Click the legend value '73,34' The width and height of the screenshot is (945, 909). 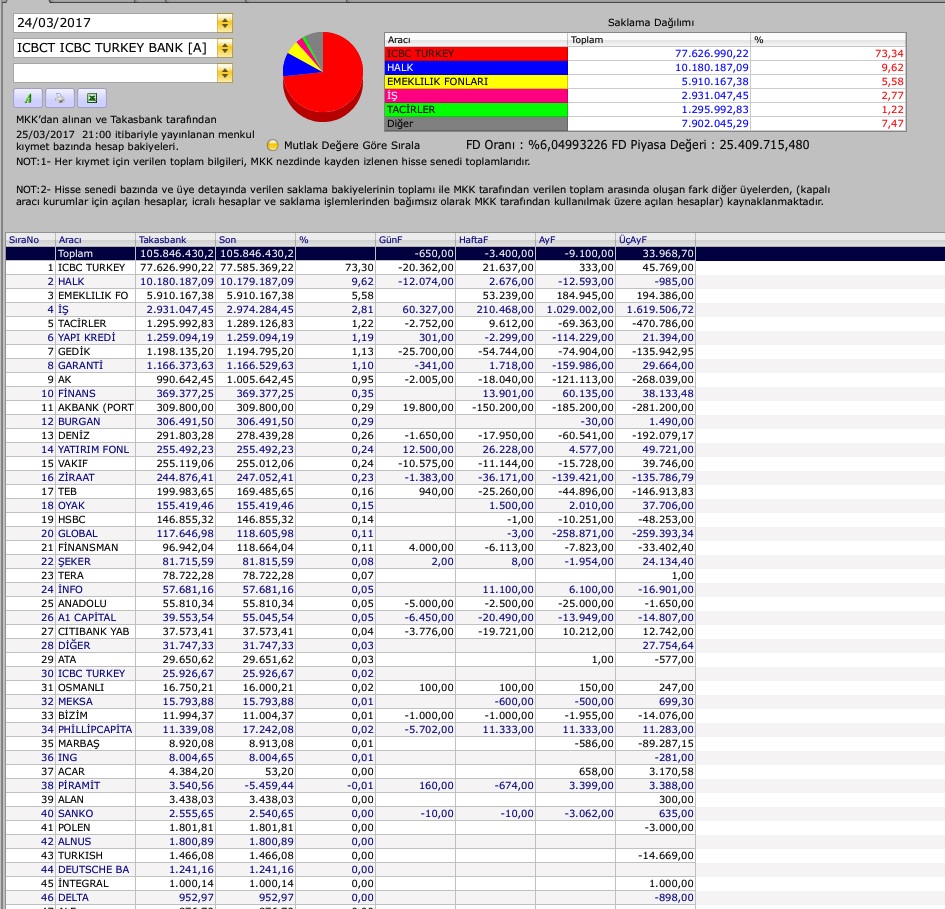tap(889, 54)
